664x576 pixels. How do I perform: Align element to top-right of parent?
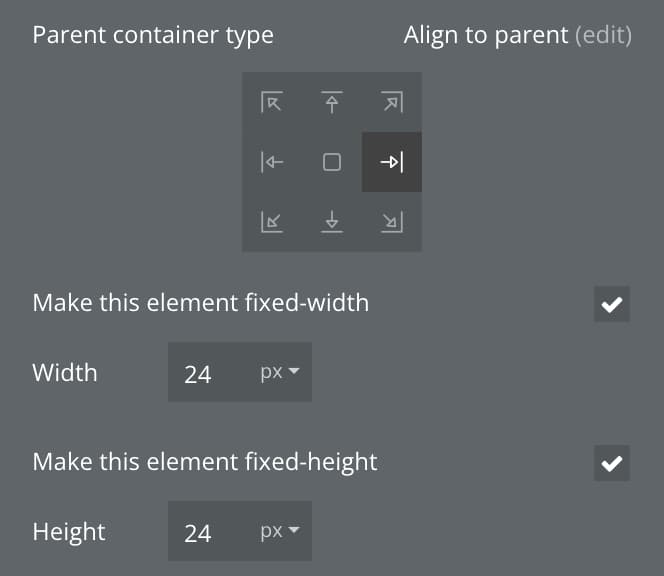(x=392, y=102)
